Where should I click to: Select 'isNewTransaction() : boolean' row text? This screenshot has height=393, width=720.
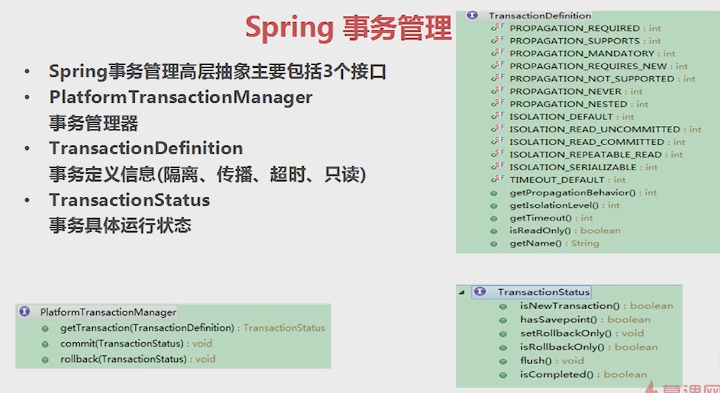596,306
